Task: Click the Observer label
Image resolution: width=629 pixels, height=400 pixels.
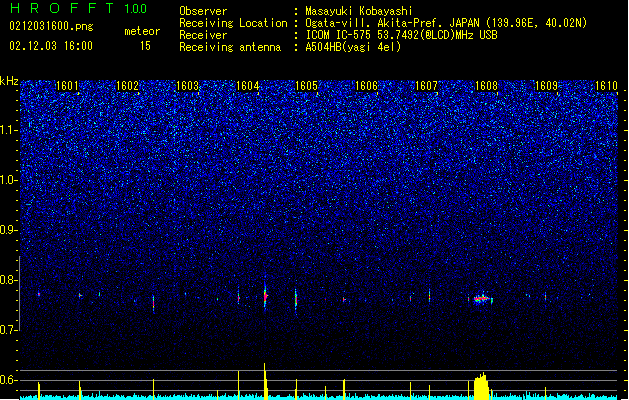Action: [x=203, y=11]
